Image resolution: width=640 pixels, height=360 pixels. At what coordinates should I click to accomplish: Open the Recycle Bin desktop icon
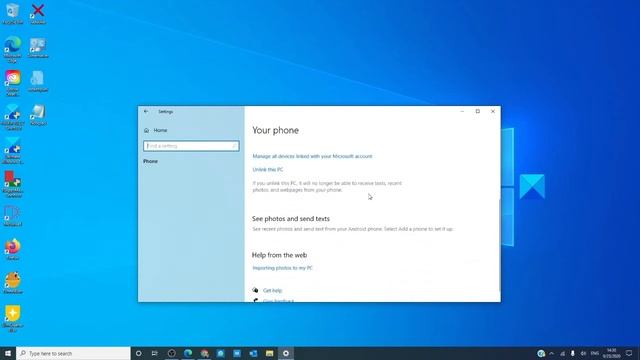[x=12, y=13]
